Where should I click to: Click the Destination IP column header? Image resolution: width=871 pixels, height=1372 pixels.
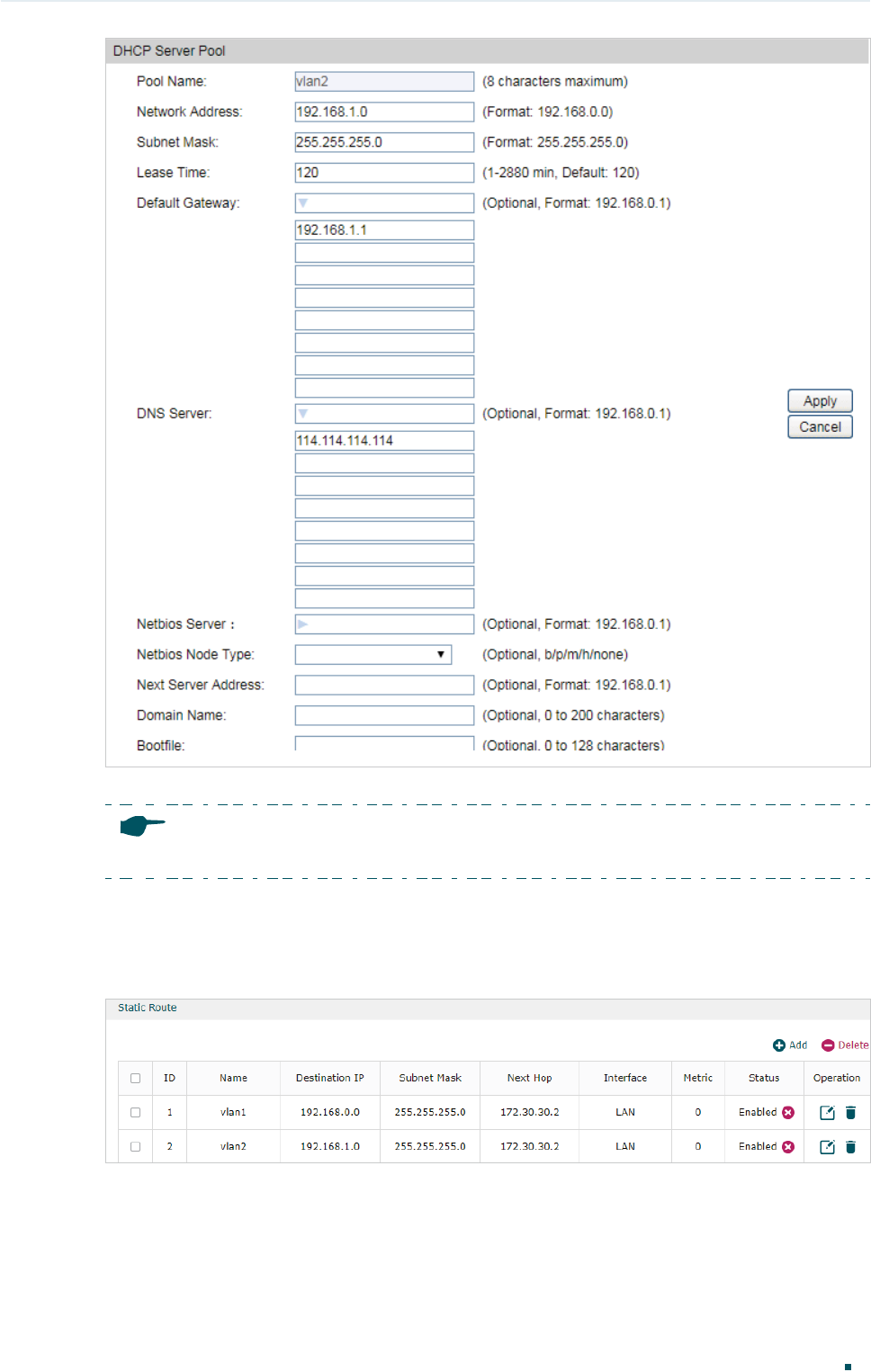330,1078
